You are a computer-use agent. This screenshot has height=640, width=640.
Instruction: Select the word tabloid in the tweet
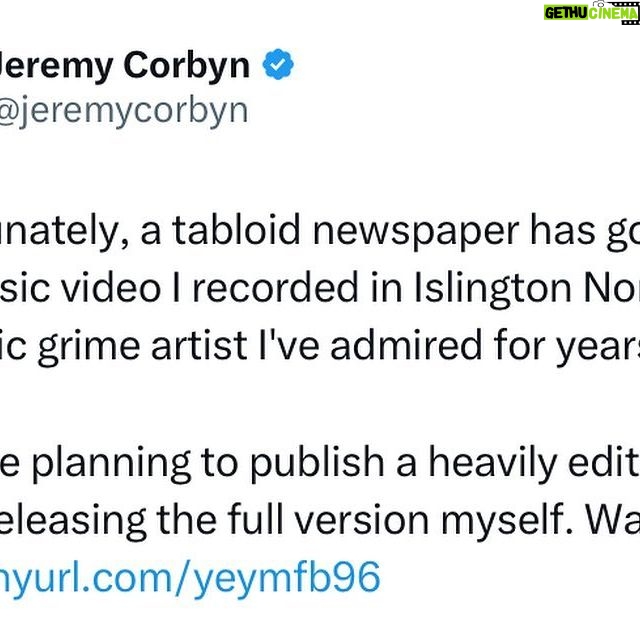[x=237, y=230]
